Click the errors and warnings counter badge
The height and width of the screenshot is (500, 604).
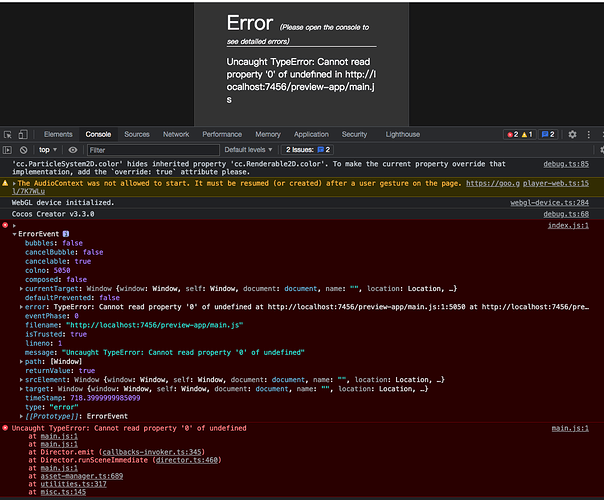click(520, 134)
